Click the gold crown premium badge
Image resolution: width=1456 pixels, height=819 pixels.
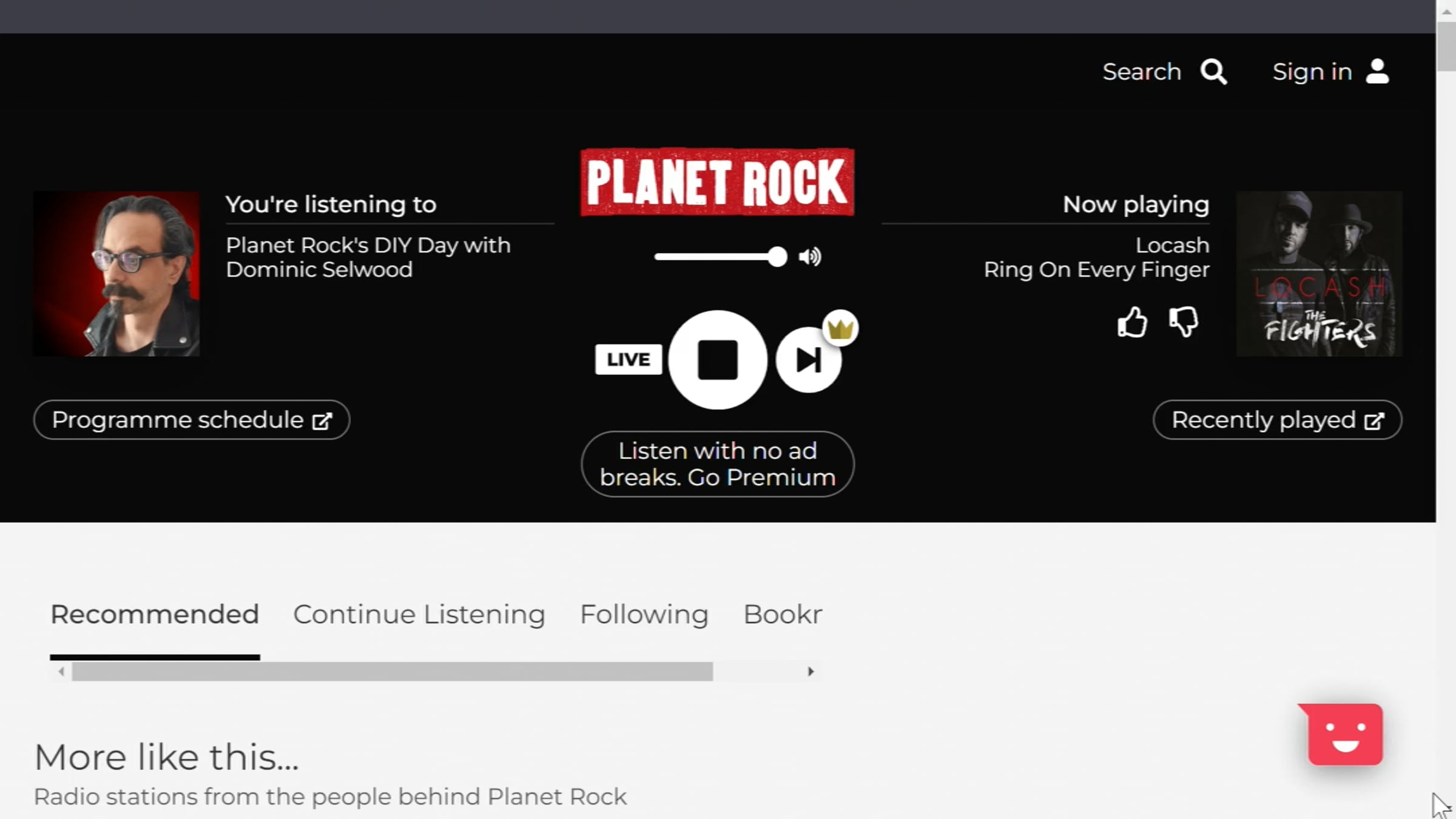840,328
